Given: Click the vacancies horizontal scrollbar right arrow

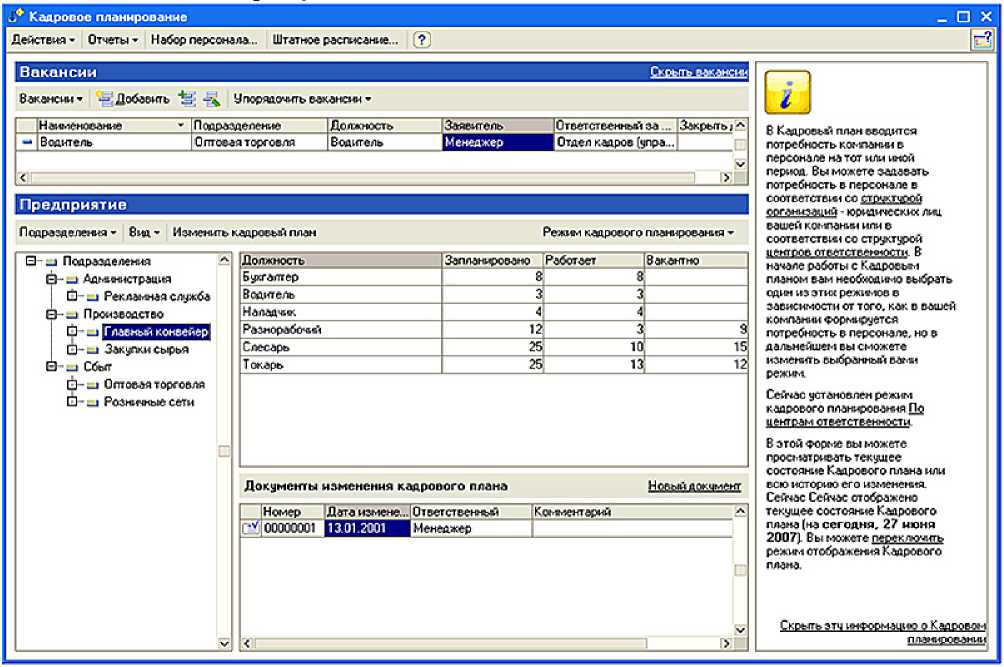Looking at the screenshot, I should [727, 177].
